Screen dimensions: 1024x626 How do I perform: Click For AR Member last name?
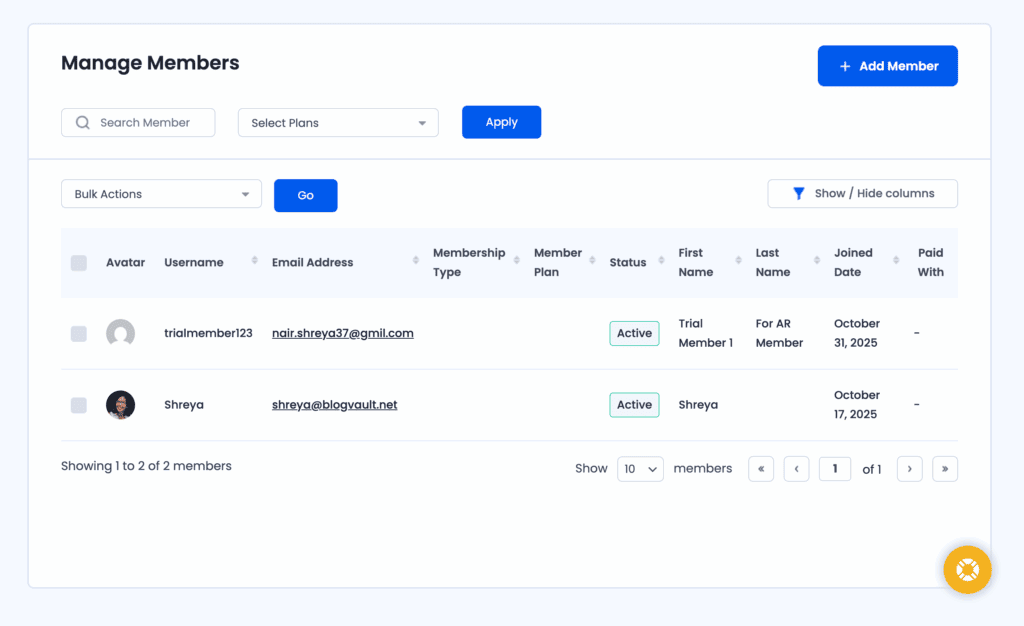[x=779, y=333]
